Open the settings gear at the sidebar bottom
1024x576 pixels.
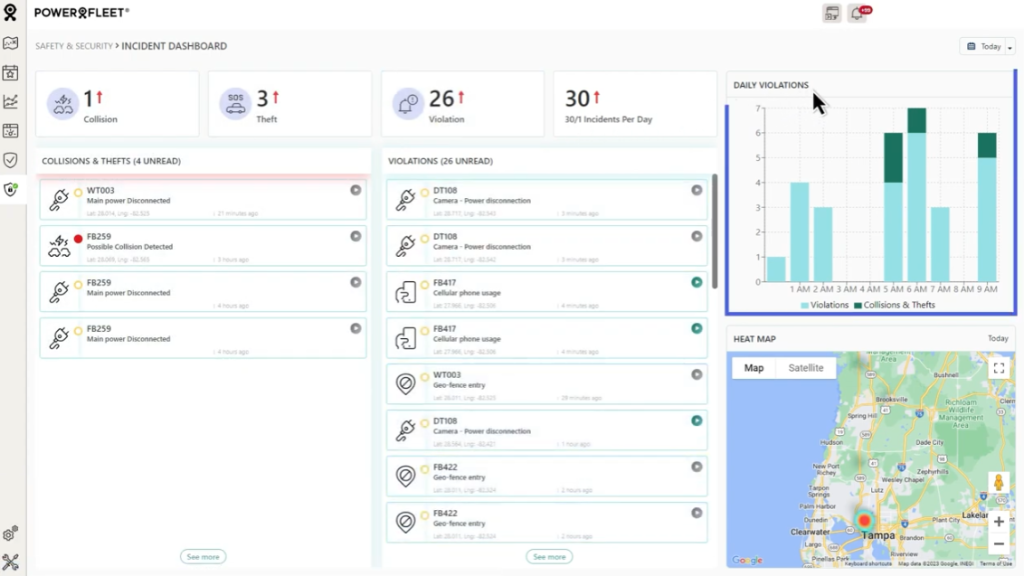coord(13,533)
